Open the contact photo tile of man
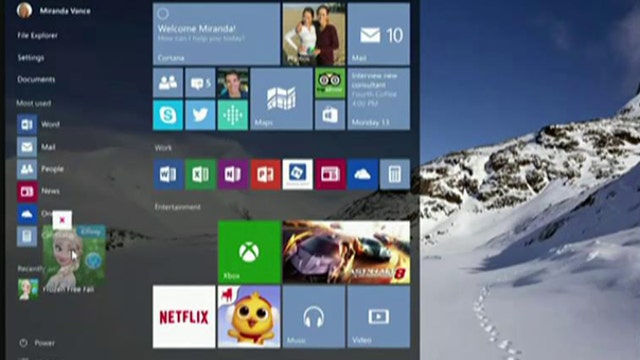Screen dimensions: 640x360 [233, 83]
